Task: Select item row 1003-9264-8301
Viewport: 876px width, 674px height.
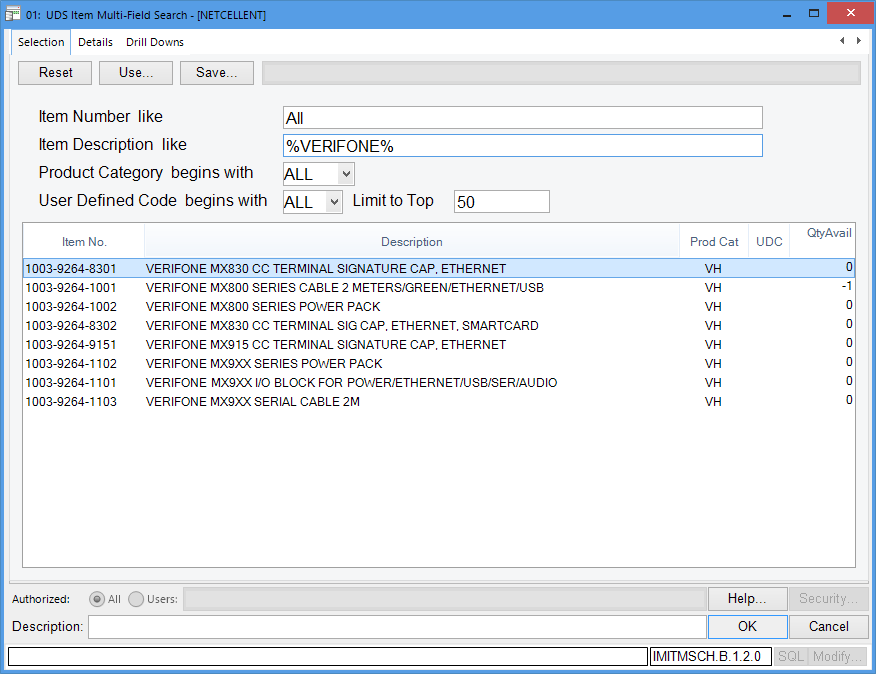Action: tap(439, 268)
